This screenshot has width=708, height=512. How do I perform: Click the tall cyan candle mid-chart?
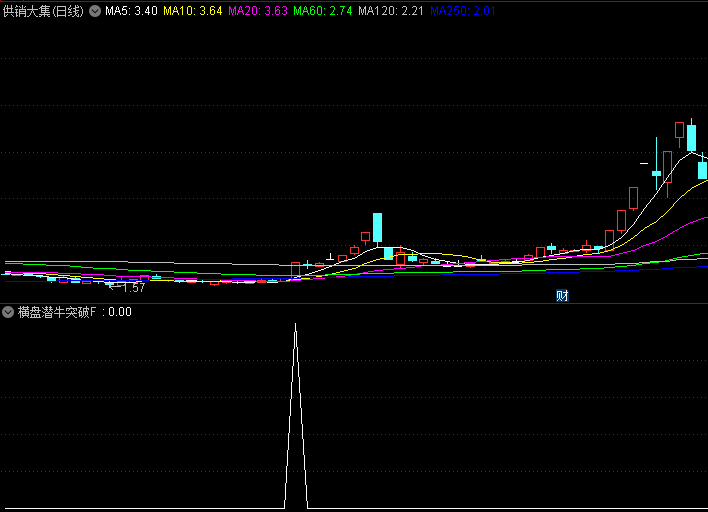click(x=377, y=228)
